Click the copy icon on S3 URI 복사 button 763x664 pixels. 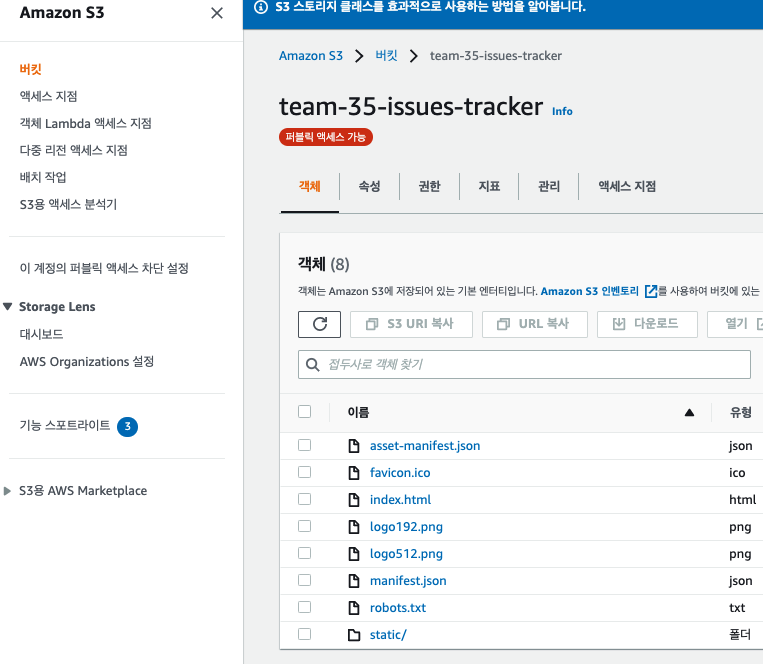click(372, 324)
